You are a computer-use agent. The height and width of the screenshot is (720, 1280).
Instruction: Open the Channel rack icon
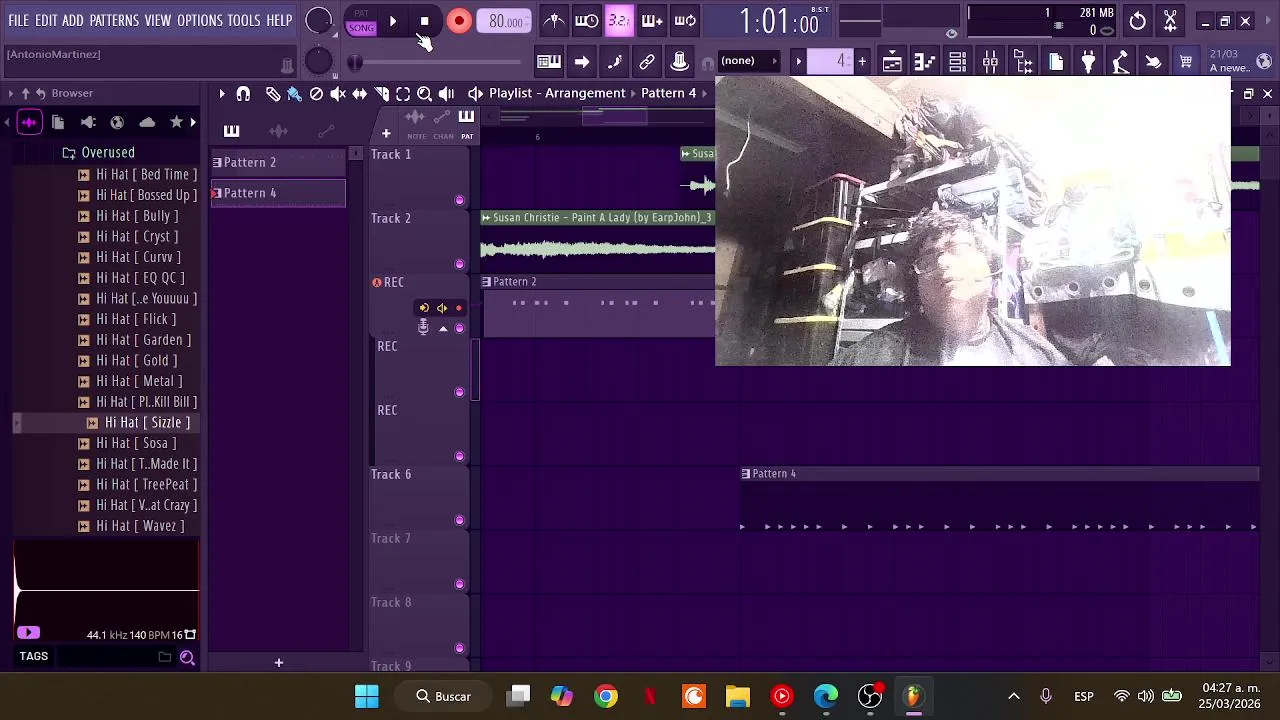(957, 62)
